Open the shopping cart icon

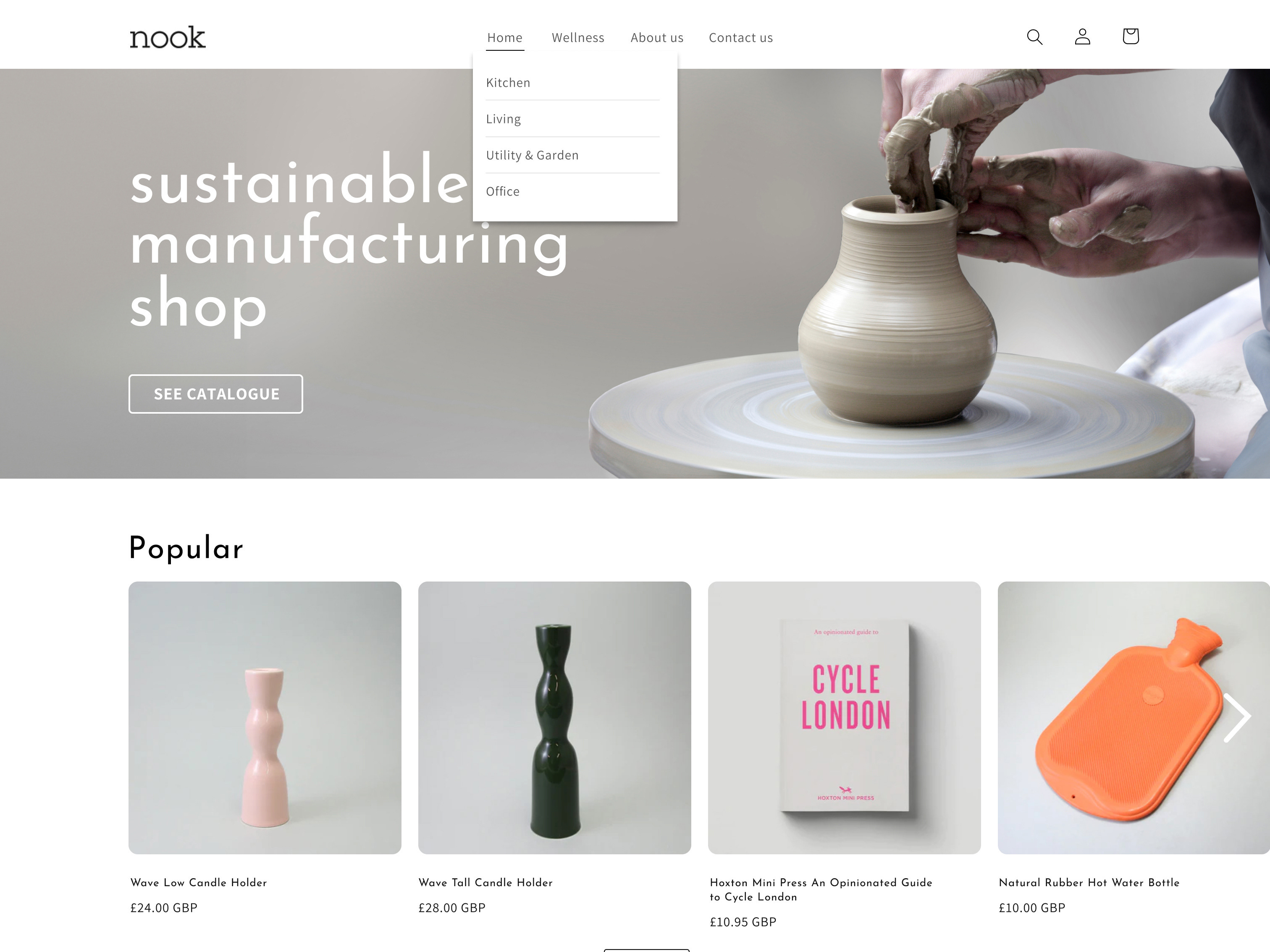point(1131,37)
